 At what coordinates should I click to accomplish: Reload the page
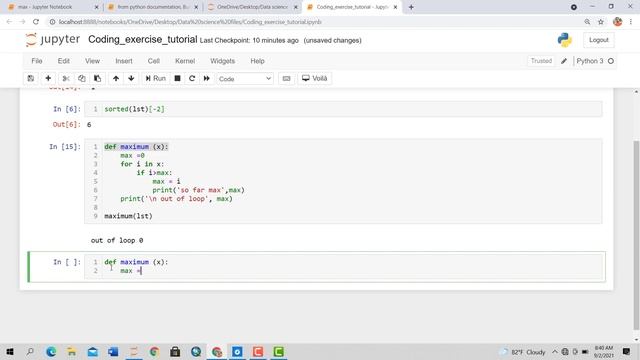[36, 22]
